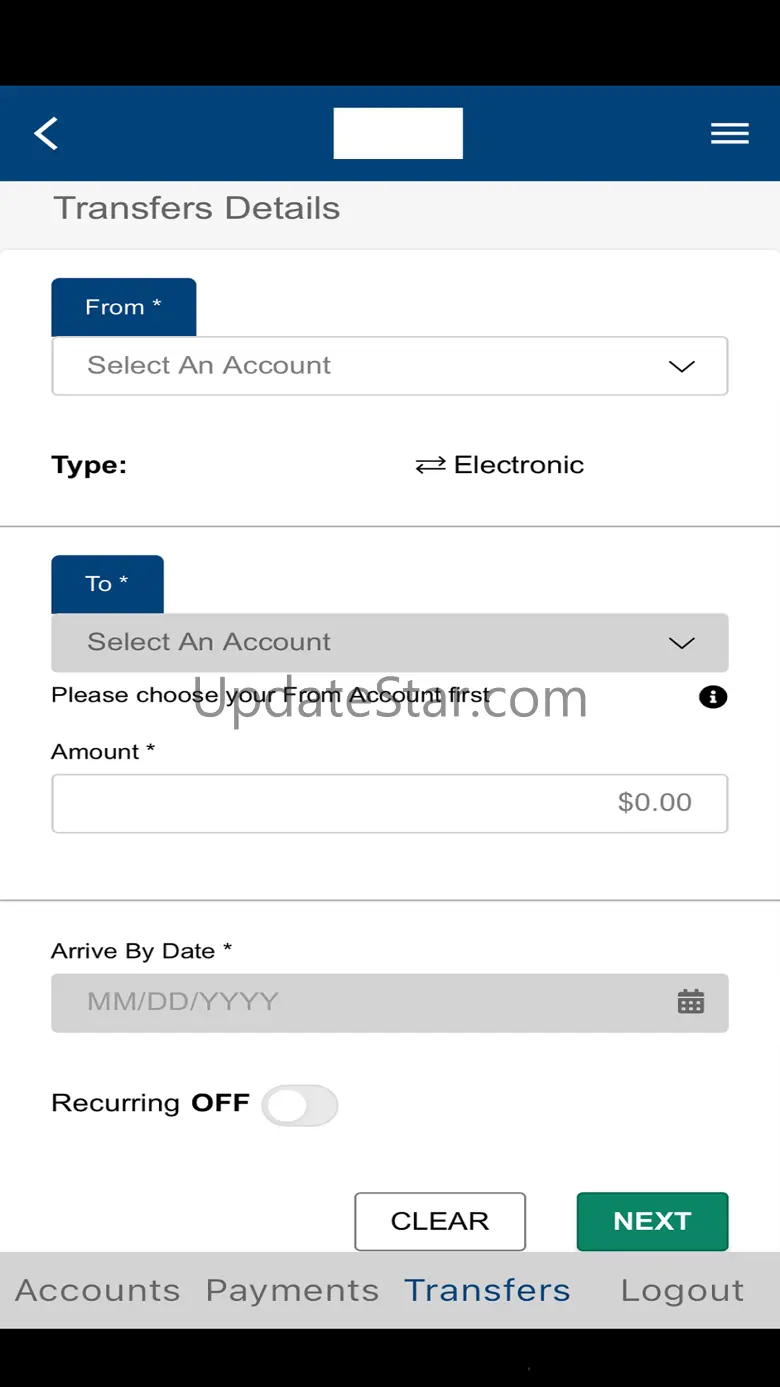This screenshot has height=1387, width=780.
Task: Expand the From account chevron
Action: (x=681, y=366)
